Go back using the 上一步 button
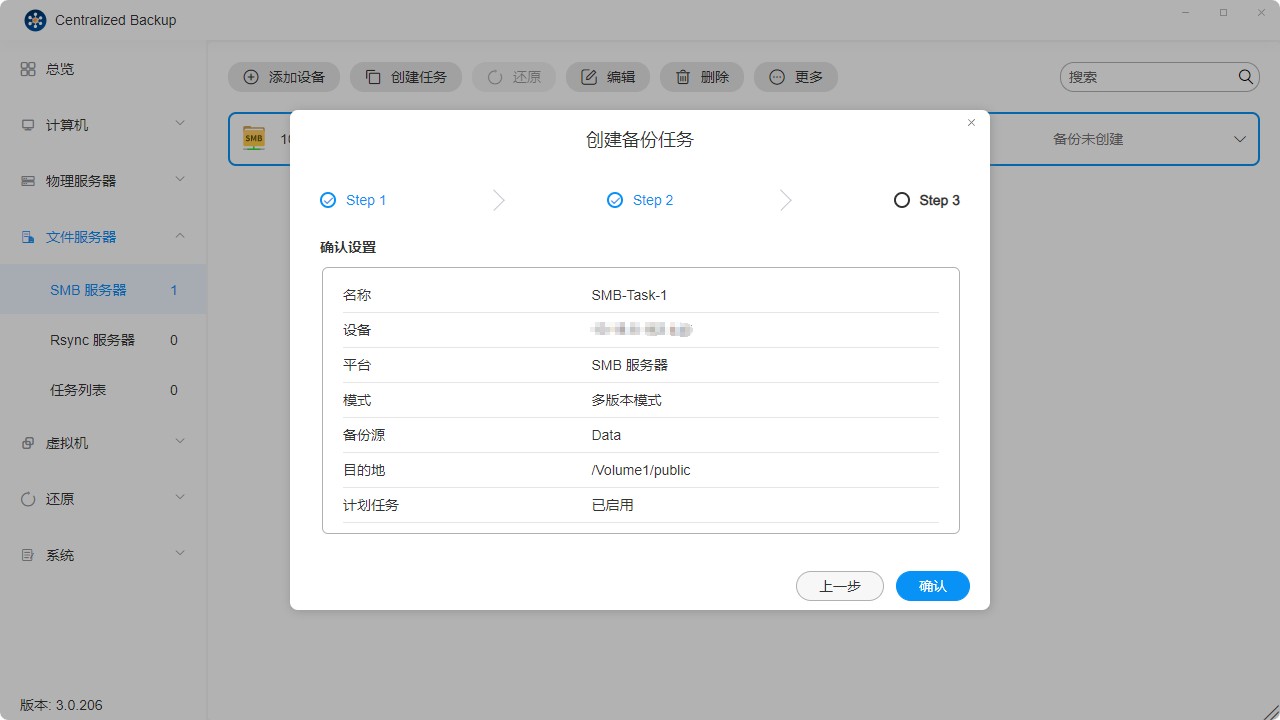 (x=839, y=586)
